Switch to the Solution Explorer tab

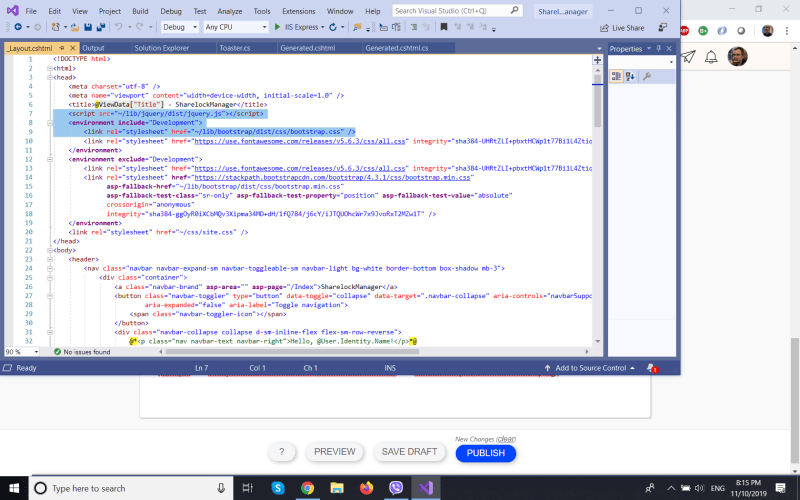161,48
